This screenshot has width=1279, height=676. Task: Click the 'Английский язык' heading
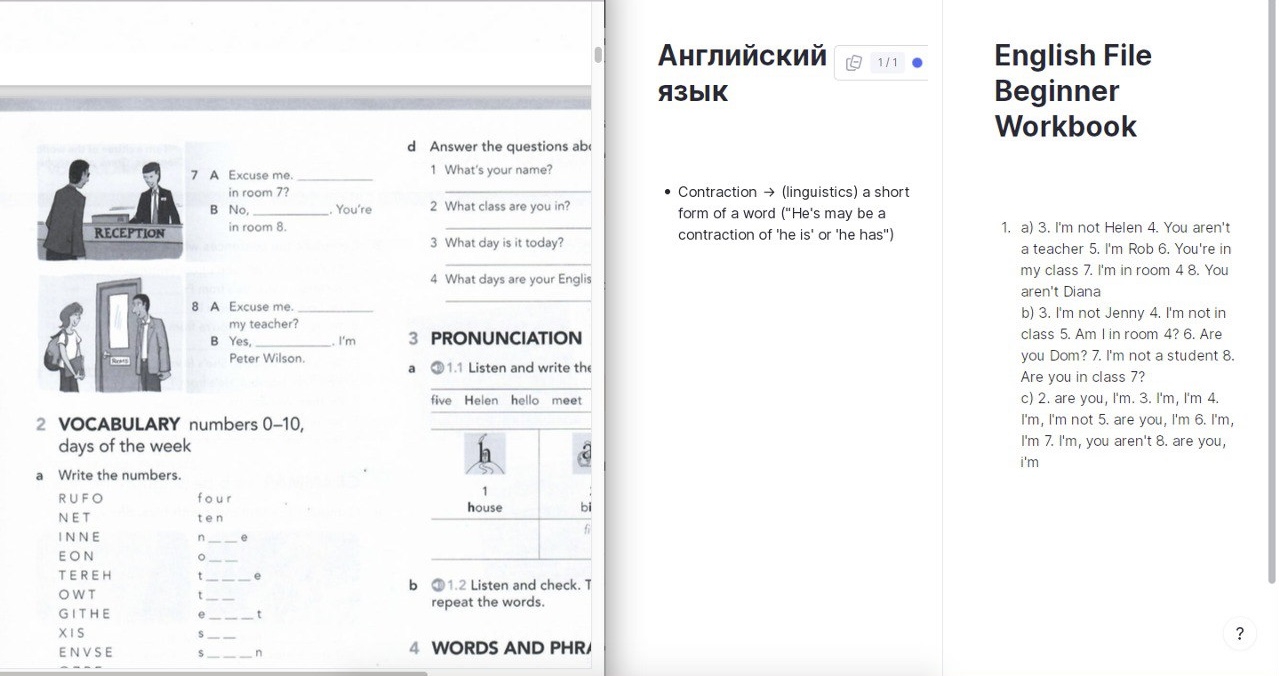coord(741,73)
